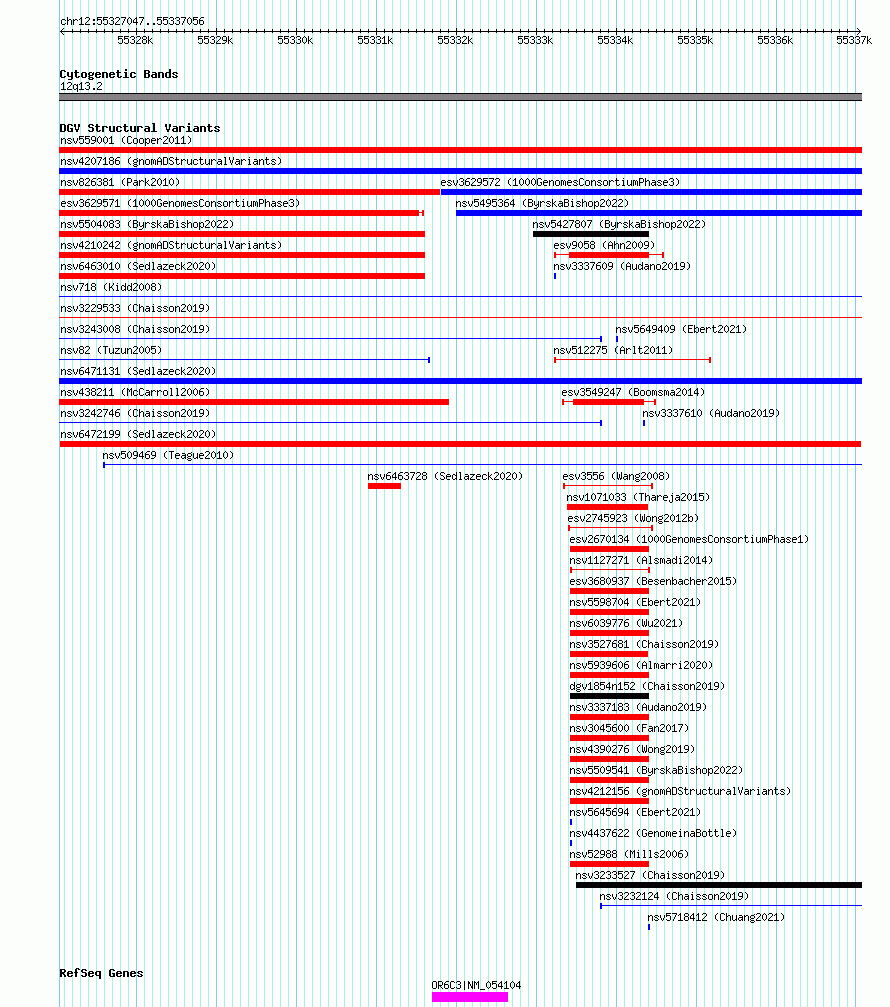This screenshot has height=1007, width=890.
Task: Open esv3629572 1000GenomesConsortiumPhase3 variant
Action: (x=560, y=182)
